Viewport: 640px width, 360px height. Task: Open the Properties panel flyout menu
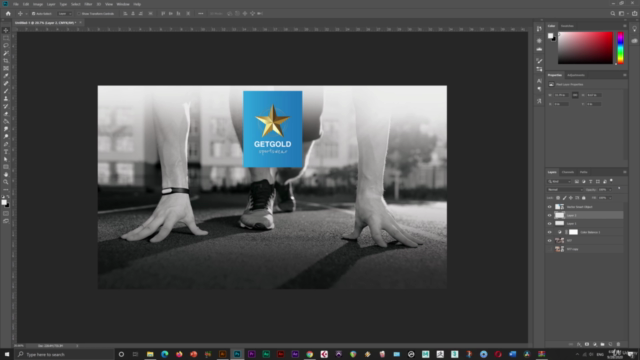click(624, 75)
